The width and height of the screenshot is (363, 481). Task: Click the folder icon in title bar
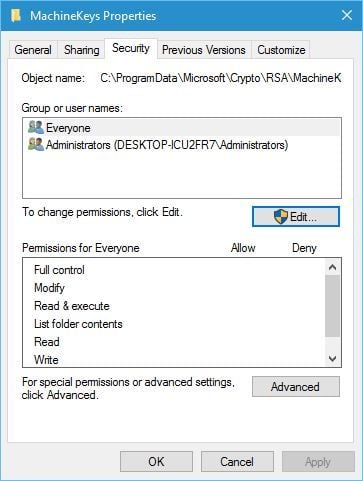click(16, 15)
